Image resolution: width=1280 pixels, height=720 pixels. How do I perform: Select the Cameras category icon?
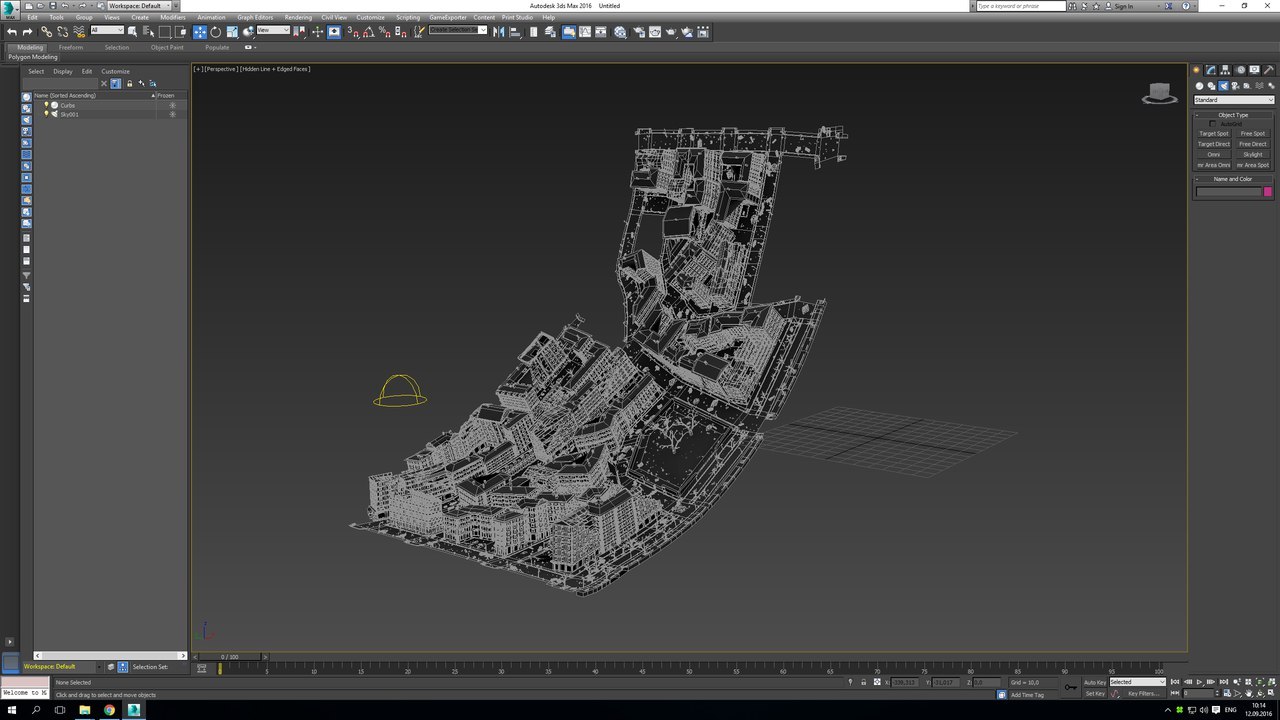pos(1235,86)
